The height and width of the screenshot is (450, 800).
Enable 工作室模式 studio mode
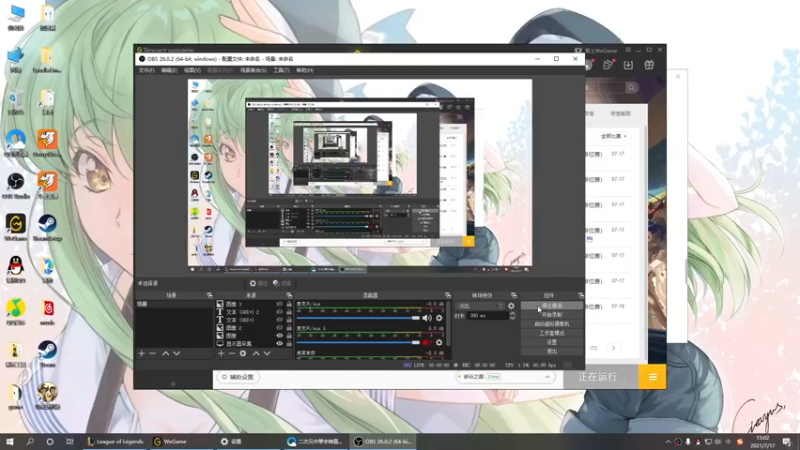point(552,333)
